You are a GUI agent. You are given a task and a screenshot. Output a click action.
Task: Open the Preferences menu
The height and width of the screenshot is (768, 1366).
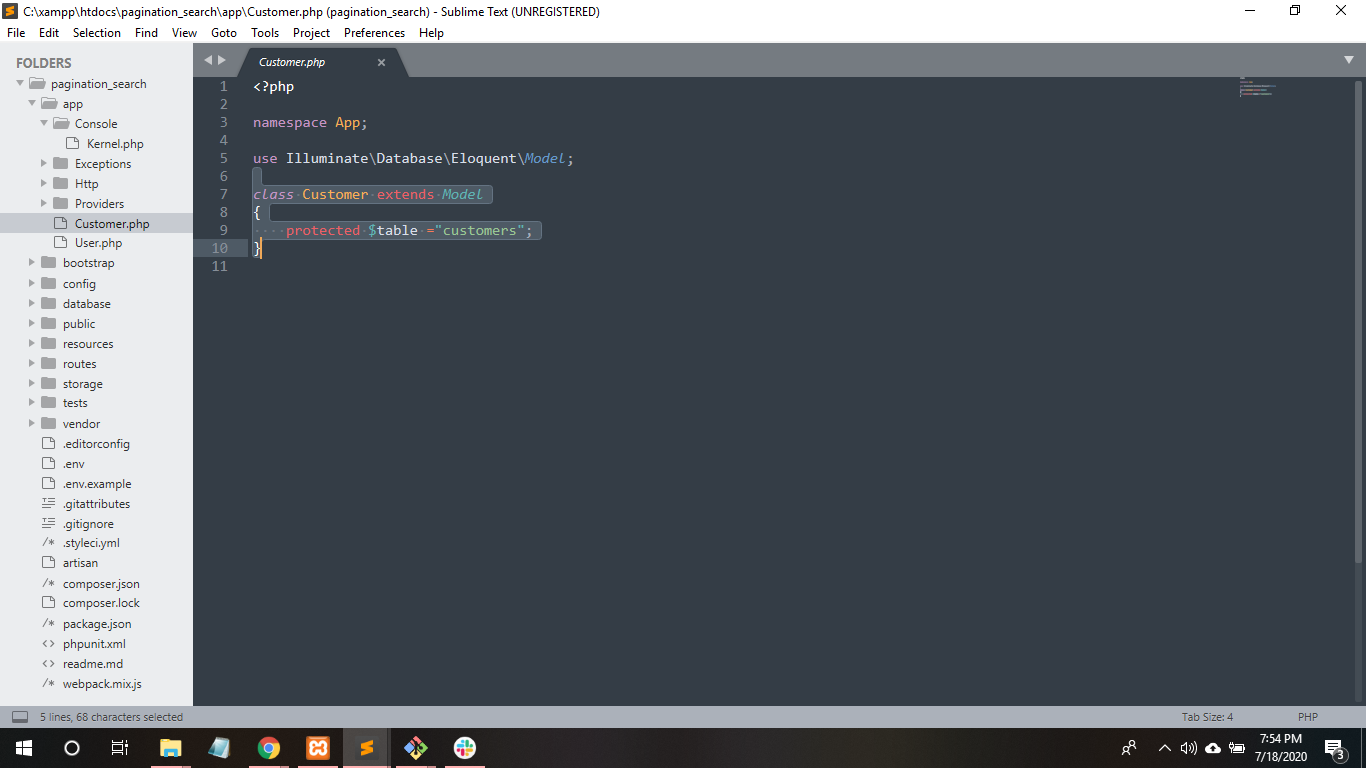tap(374, 33)
